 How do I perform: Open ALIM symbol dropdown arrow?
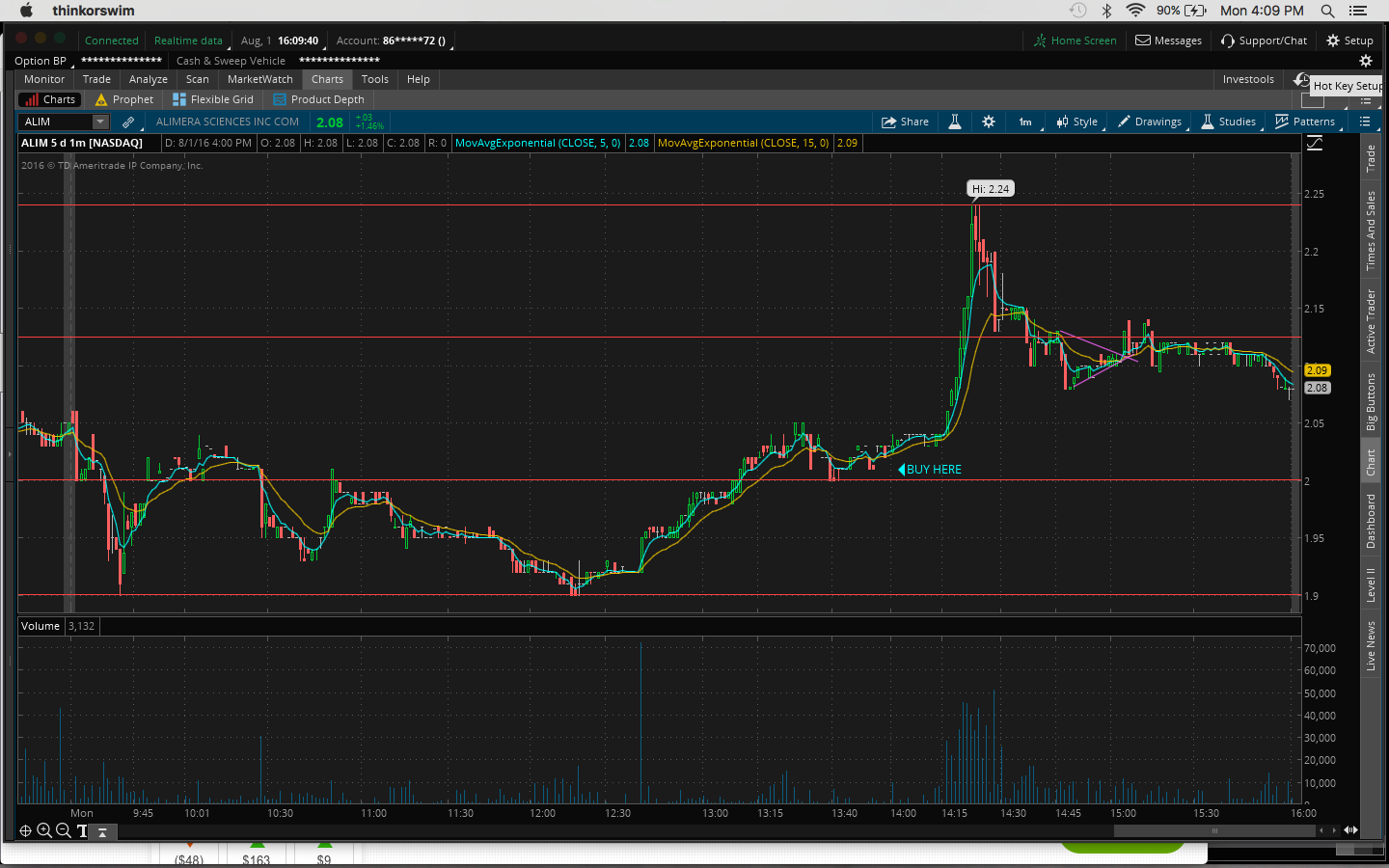(100, 122)
